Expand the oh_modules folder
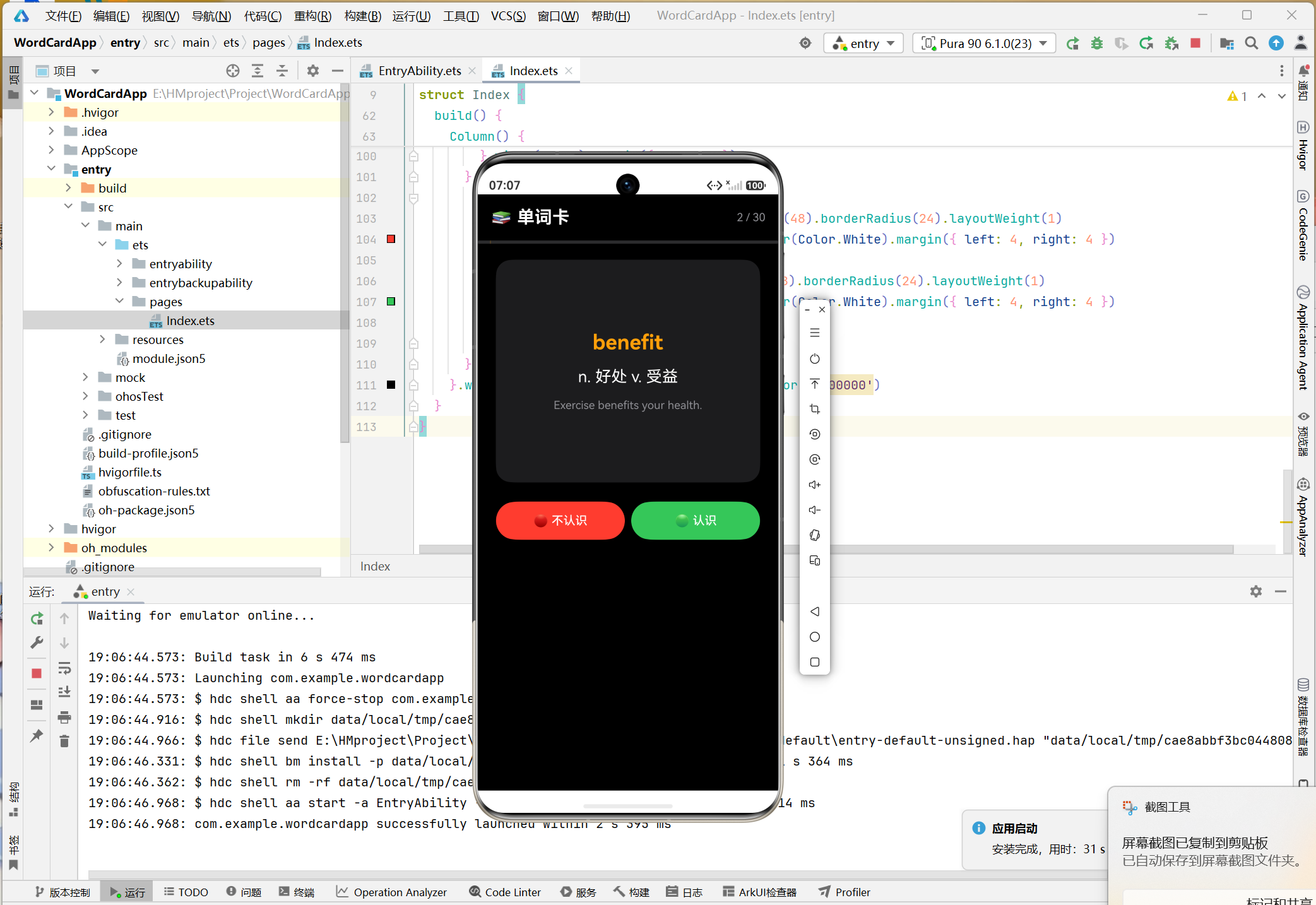1316x905 pixels. pyautogui.click(x=51, y=548)
